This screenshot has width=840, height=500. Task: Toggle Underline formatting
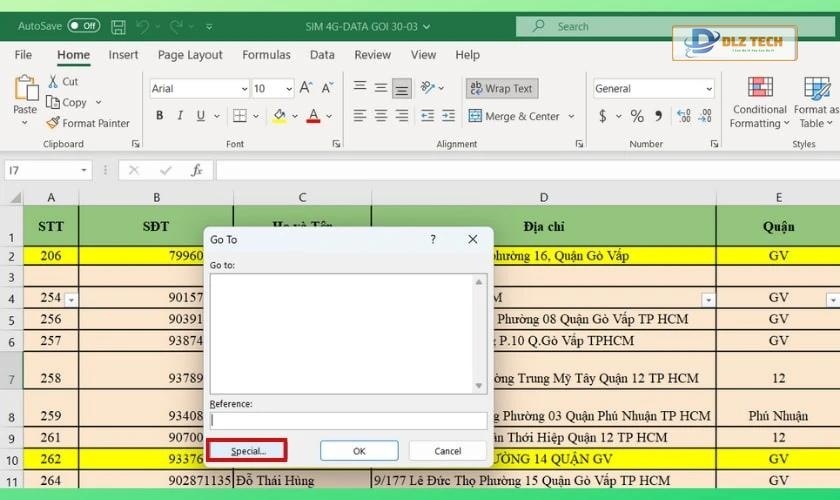tap(200, 116)
